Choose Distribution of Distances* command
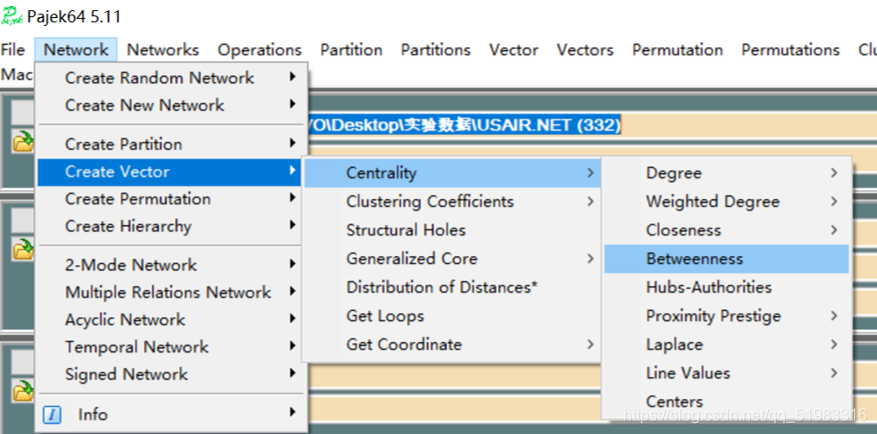Image resolution: width=877 pixels, height=434 pixels. tap(452, 287)
